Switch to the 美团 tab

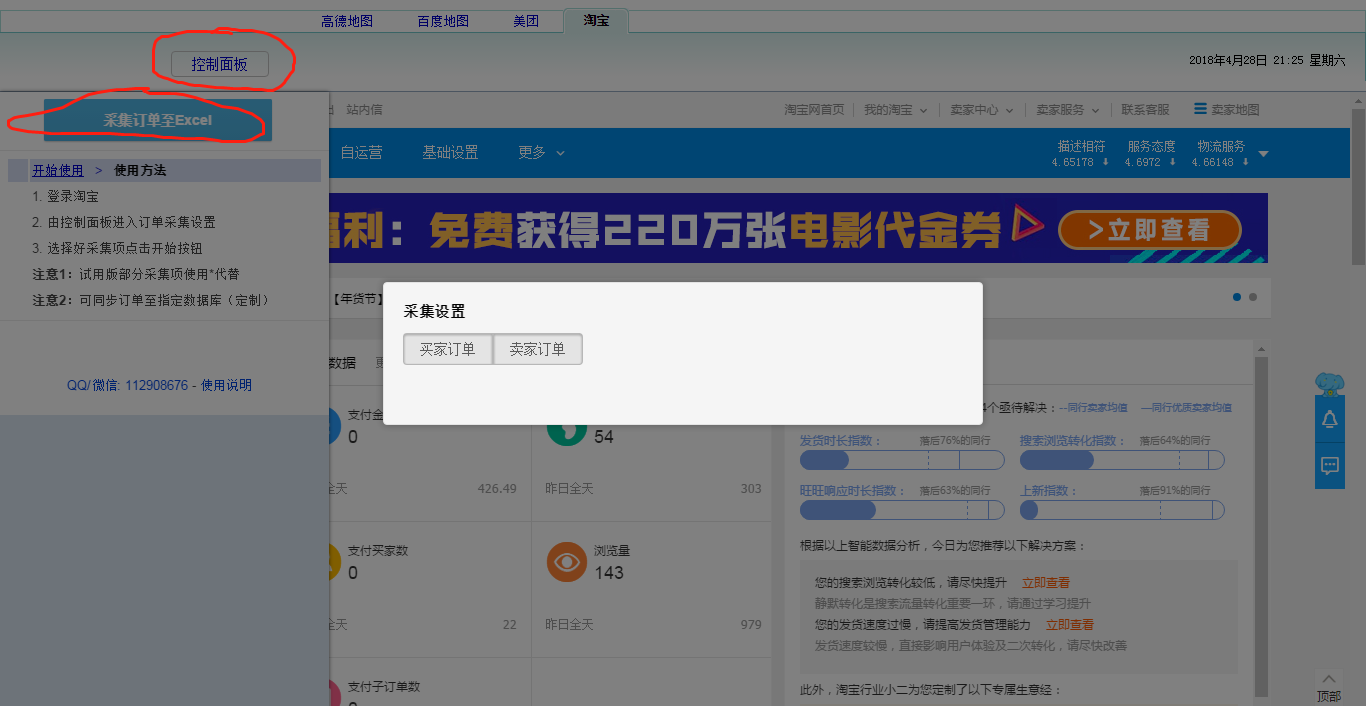click(526, 21)
